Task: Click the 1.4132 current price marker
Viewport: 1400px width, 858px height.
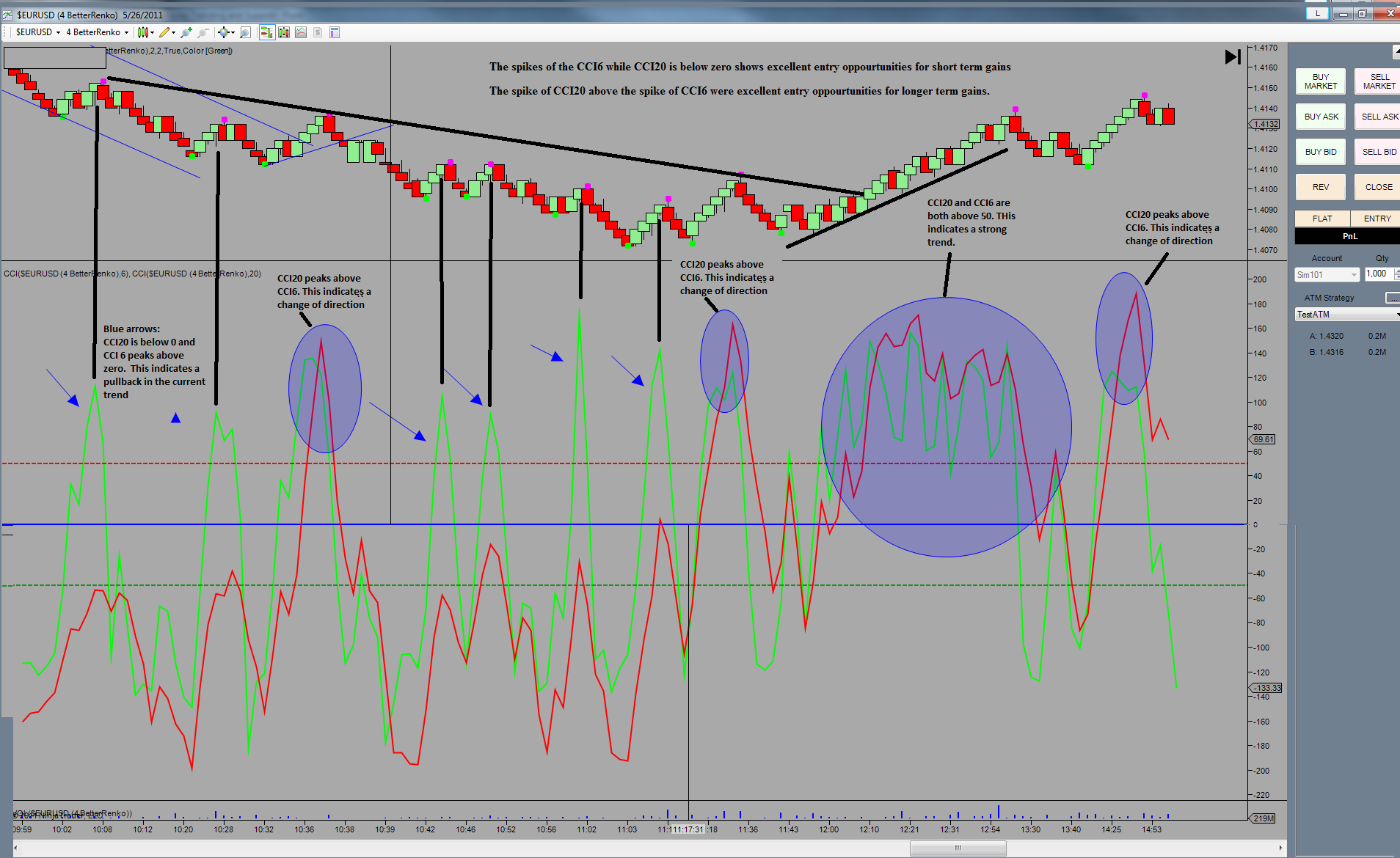Action: click(x=1265, y=124)
